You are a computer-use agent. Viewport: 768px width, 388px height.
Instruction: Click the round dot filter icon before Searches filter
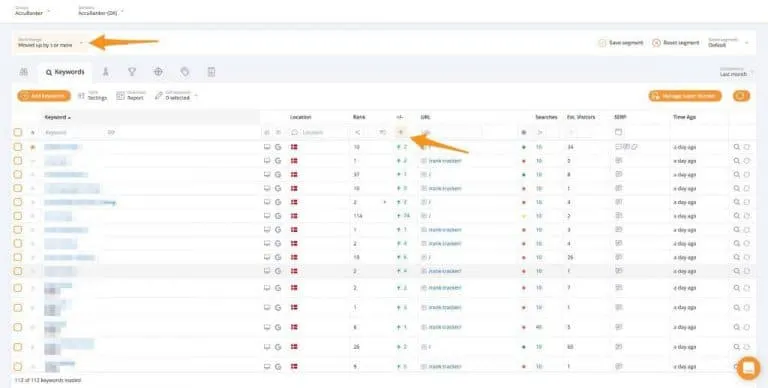point(524,132)
